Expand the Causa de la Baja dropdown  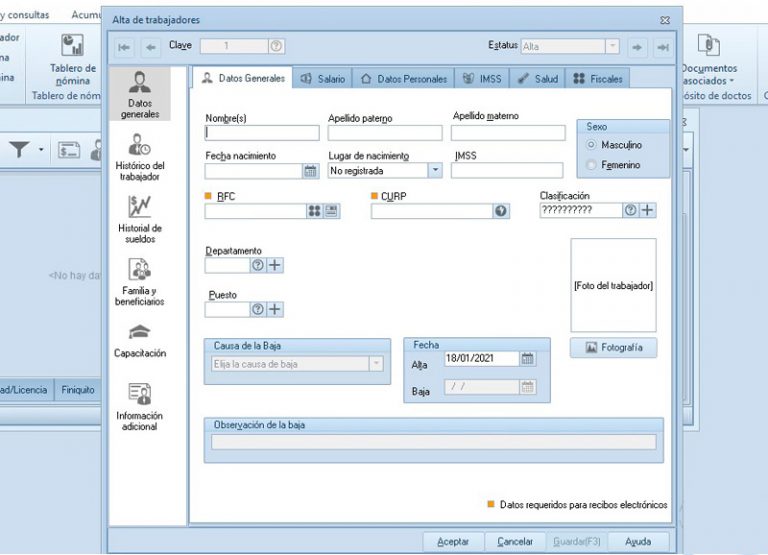(x=376, y=364)
